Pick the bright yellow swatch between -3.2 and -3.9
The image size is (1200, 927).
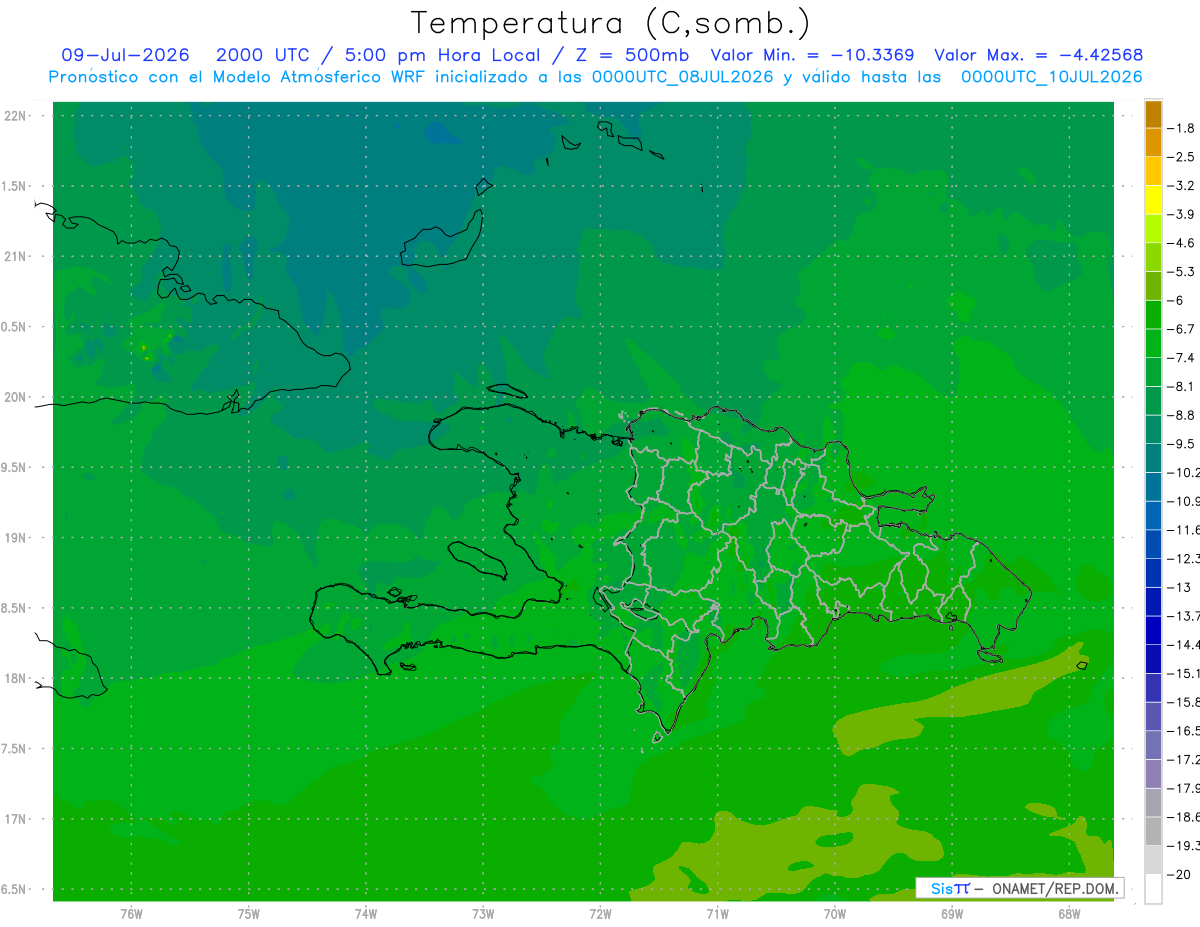(x=1153, y=200)
